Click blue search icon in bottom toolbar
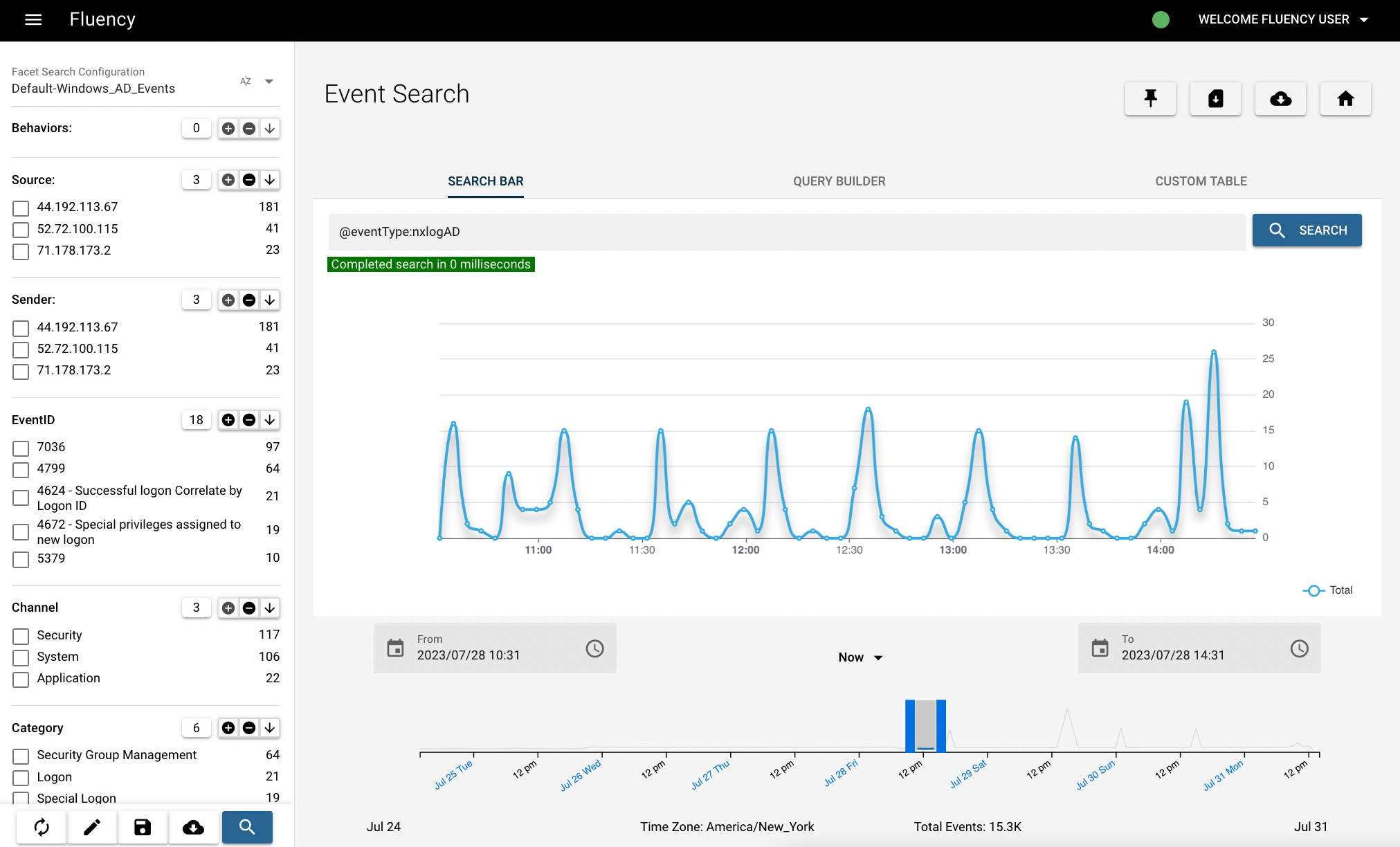The image size is (1400, 847). pos(247,827)
